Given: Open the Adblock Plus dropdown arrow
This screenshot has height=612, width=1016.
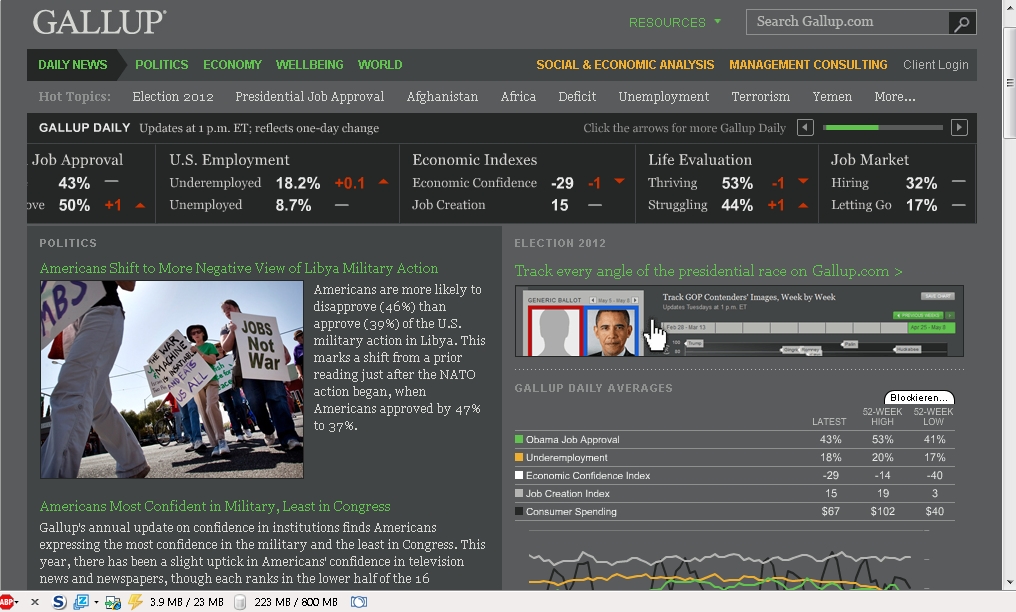Looking at the screenshot, I should pos(16,602).
